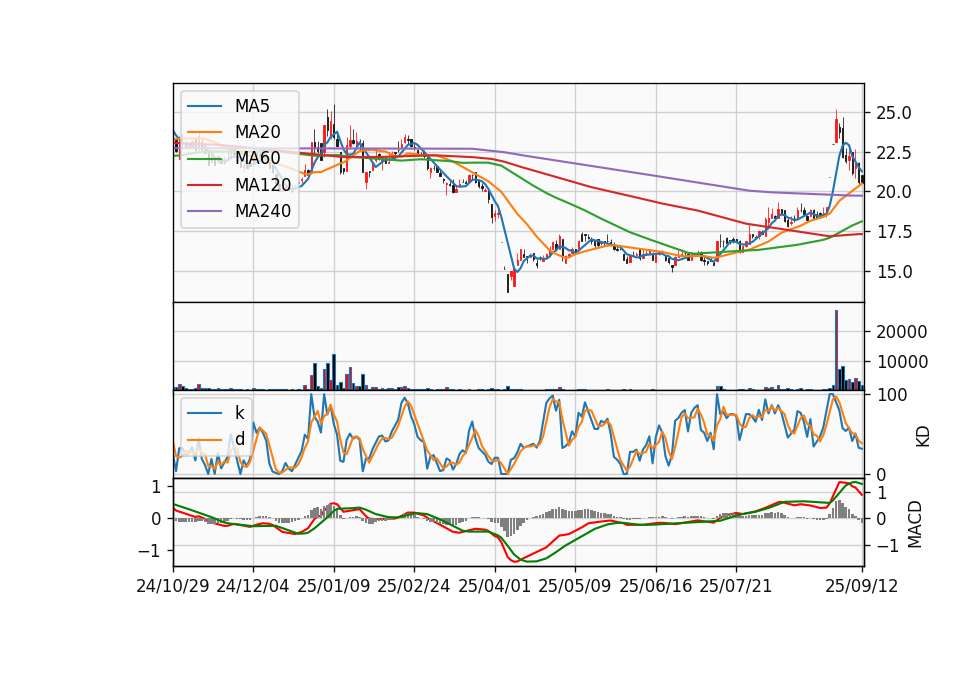Click the MA20 legend label
Viewport: 960px width, 690px height.
(x=257, y=132)
